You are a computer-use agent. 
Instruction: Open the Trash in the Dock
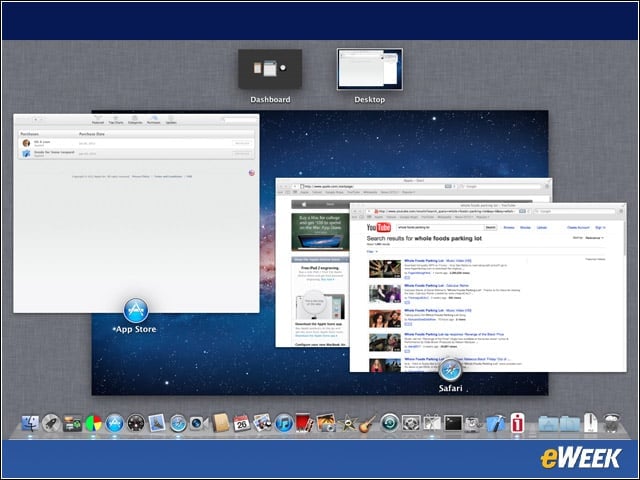coord(611,424)
